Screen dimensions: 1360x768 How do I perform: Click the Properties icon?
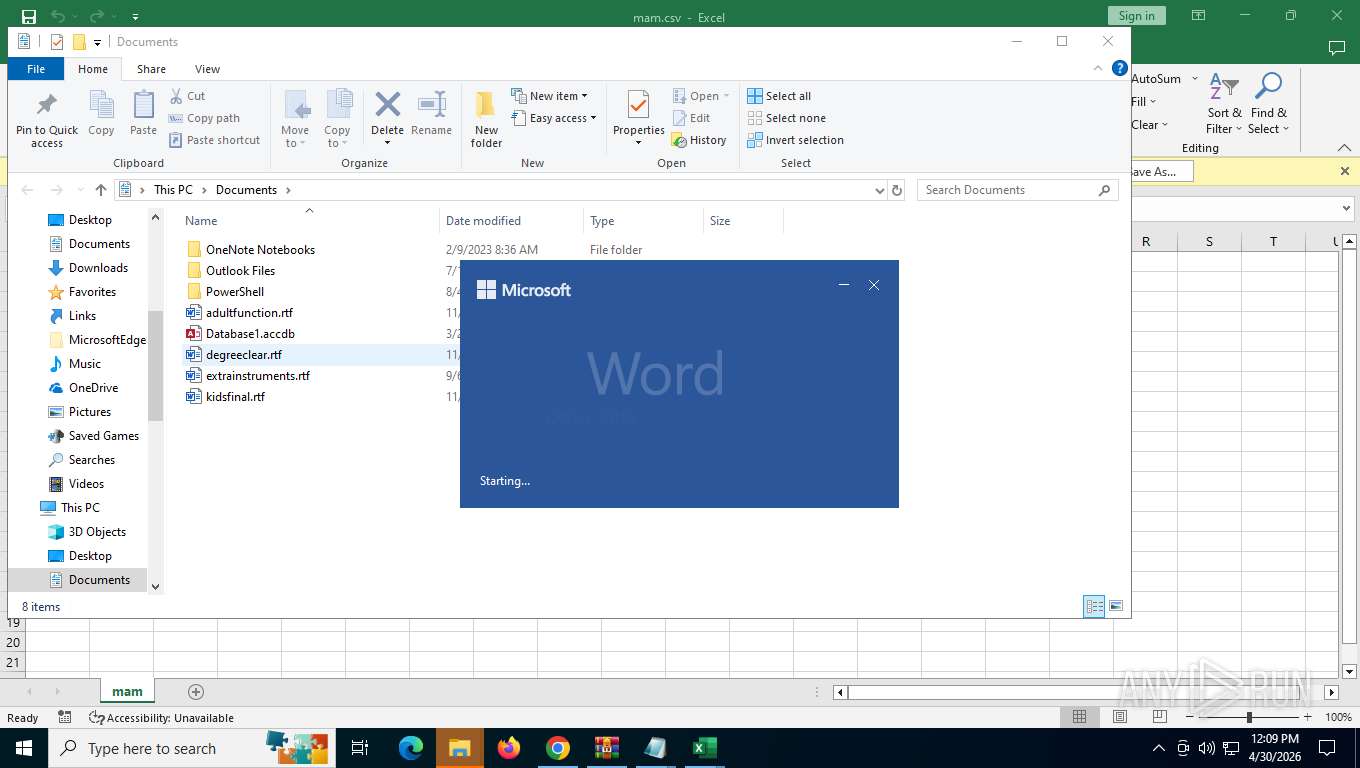click(x=638, y=105)
